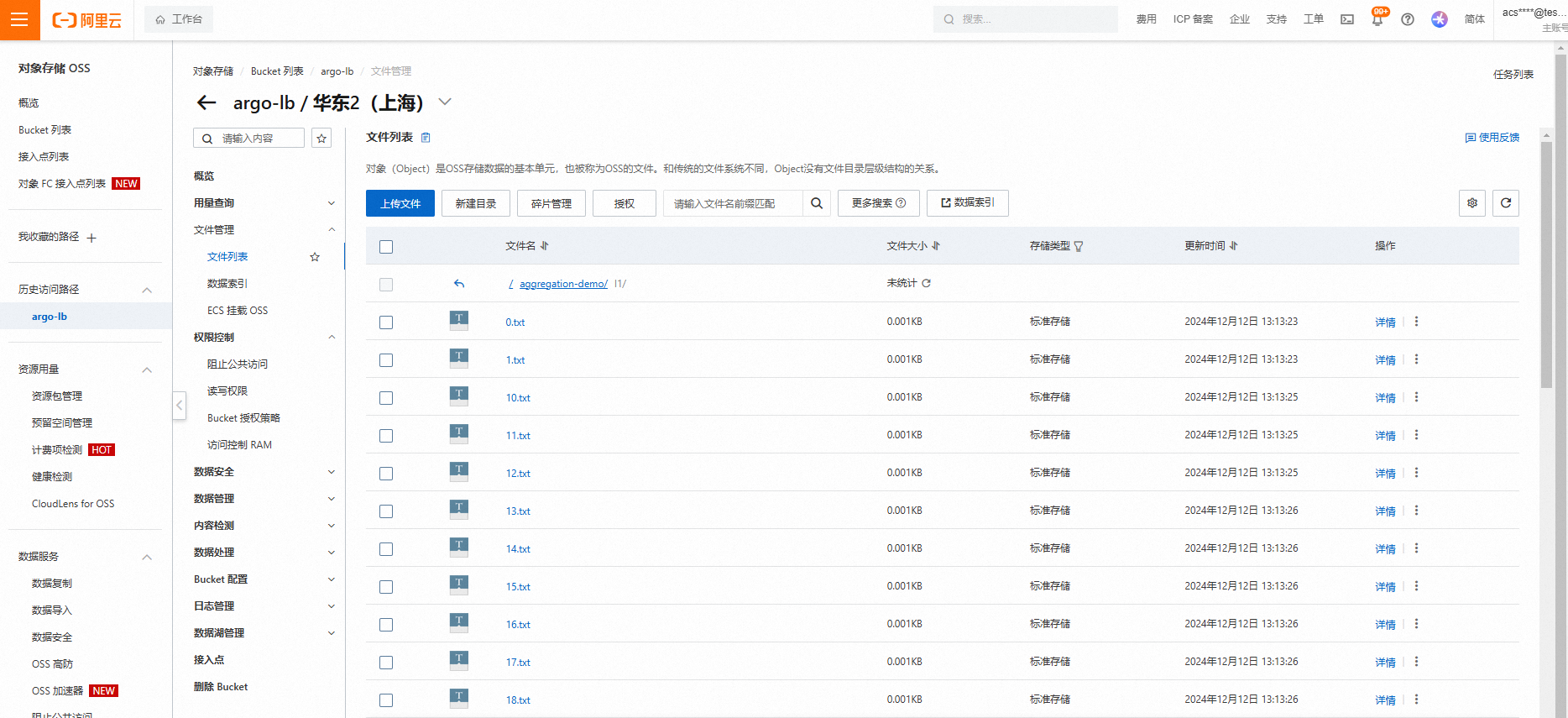Open more actions for 0.txt
Viewport: 1568px width, 718px height.
click(x=1417, y=322)
